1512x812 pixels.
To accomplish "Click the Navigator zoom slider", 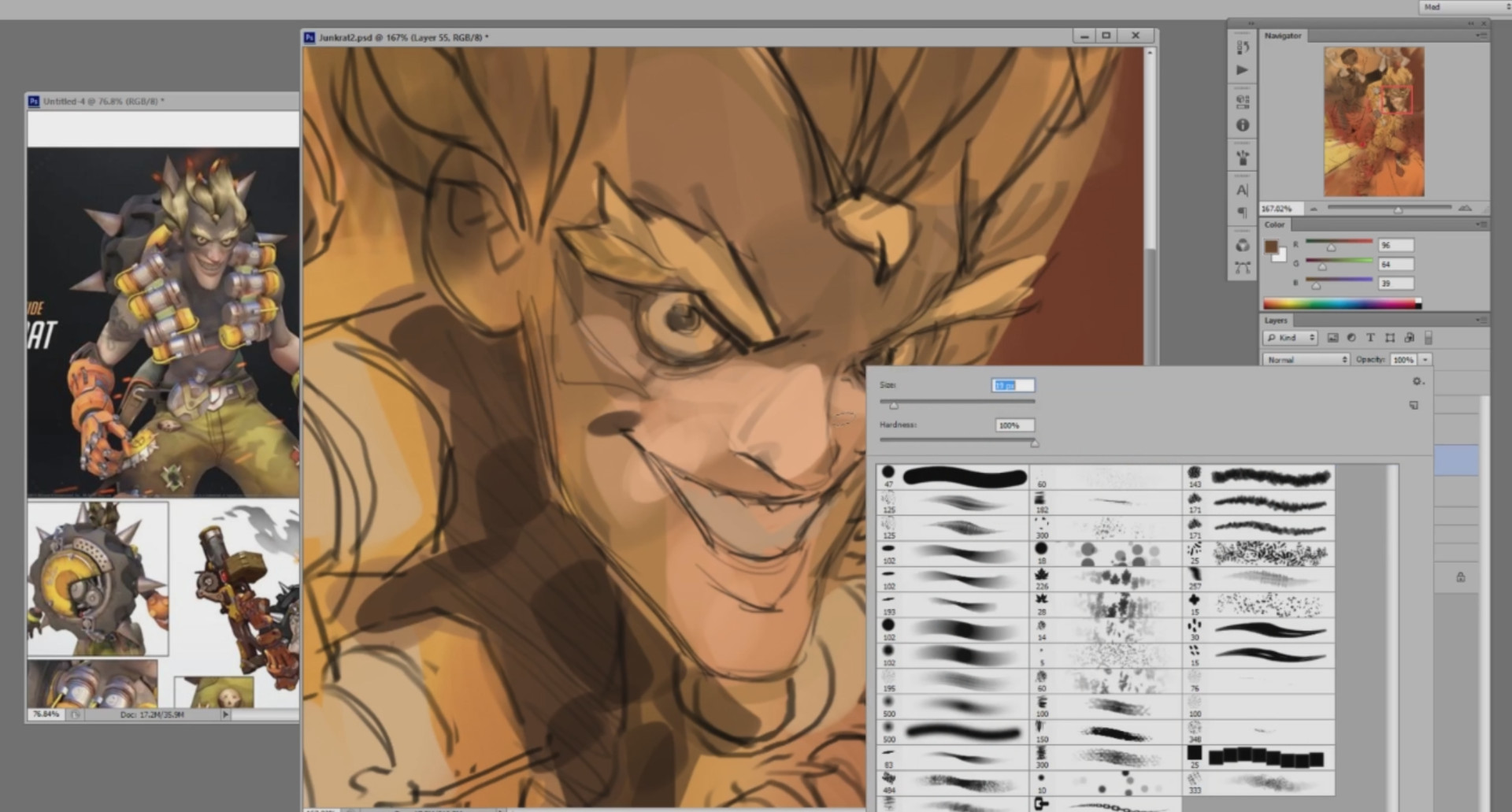I will [x=1389, y=209].
